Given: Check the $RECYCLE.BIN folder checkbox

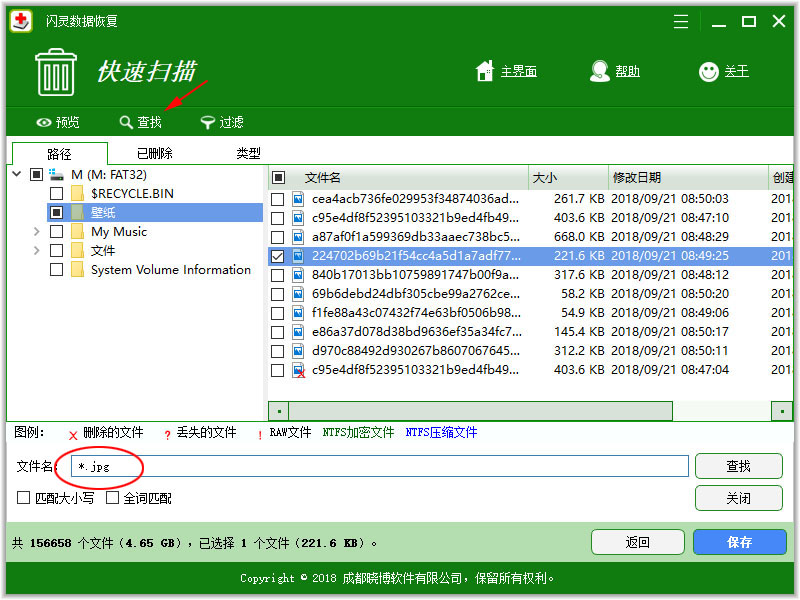Looking at the screenshot, I should coord(57,193).
